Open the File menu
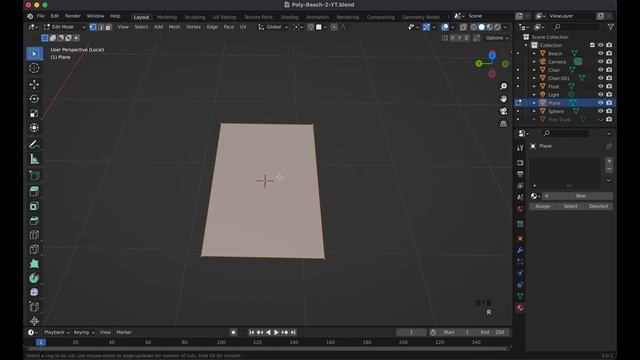Screen dimensions: 640x360 tap(41, 16)
